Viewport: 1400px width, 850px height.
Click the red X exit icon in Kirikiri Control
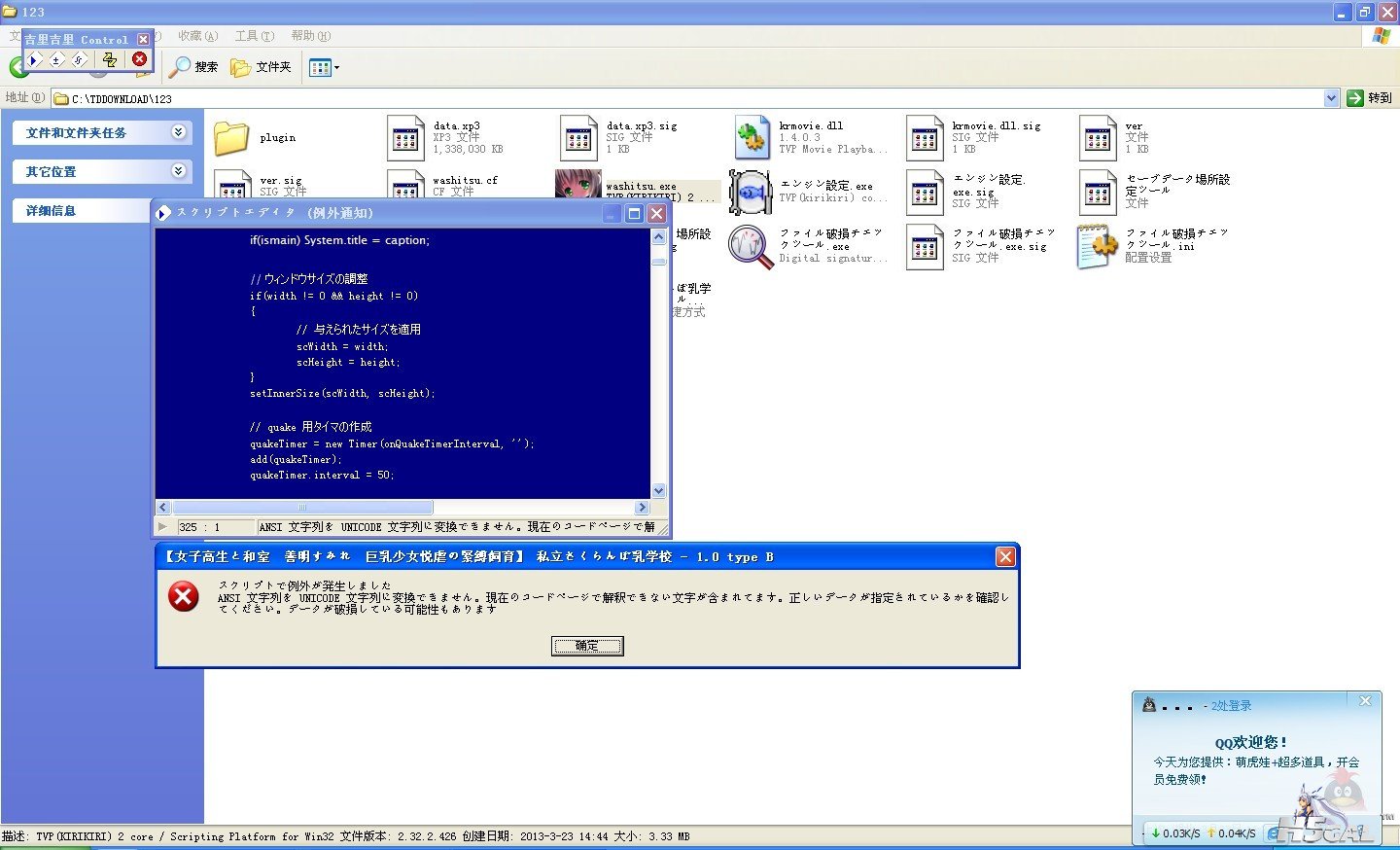coord(139,59)
